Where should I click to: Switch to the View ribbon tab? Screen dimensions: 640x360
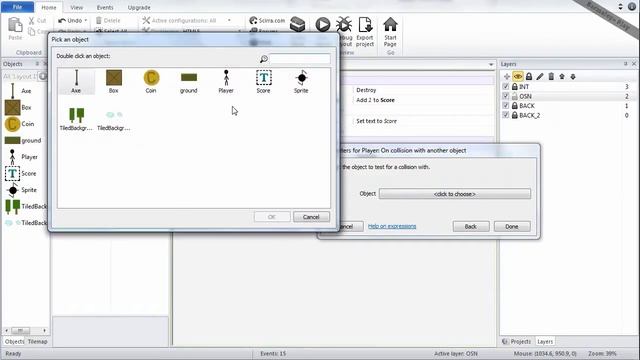click(76, 7)
